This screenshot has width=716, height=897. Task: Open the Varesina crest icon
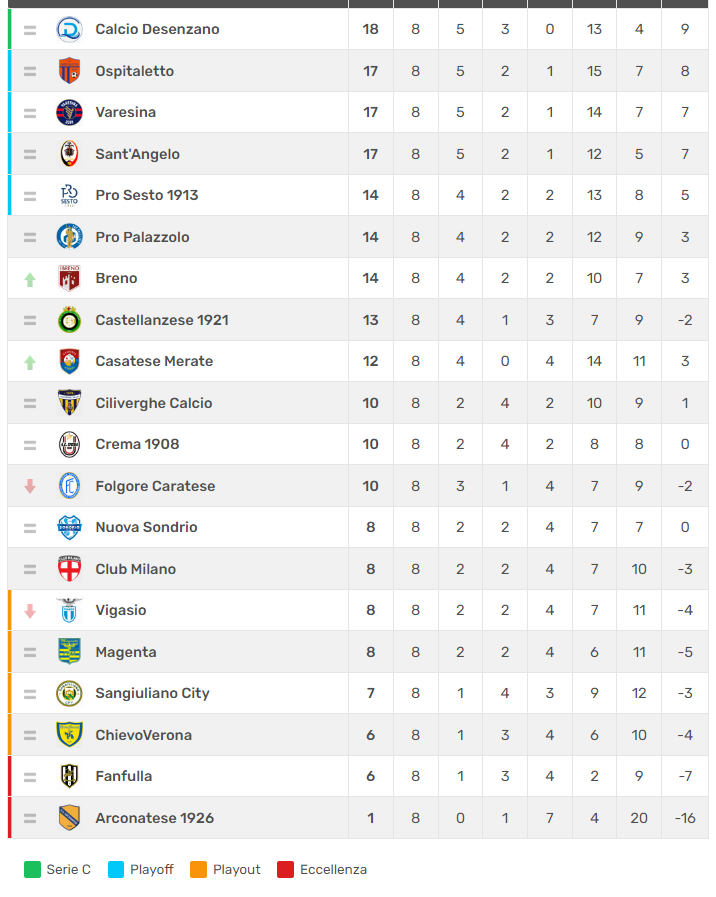click(x=69, y=112)
